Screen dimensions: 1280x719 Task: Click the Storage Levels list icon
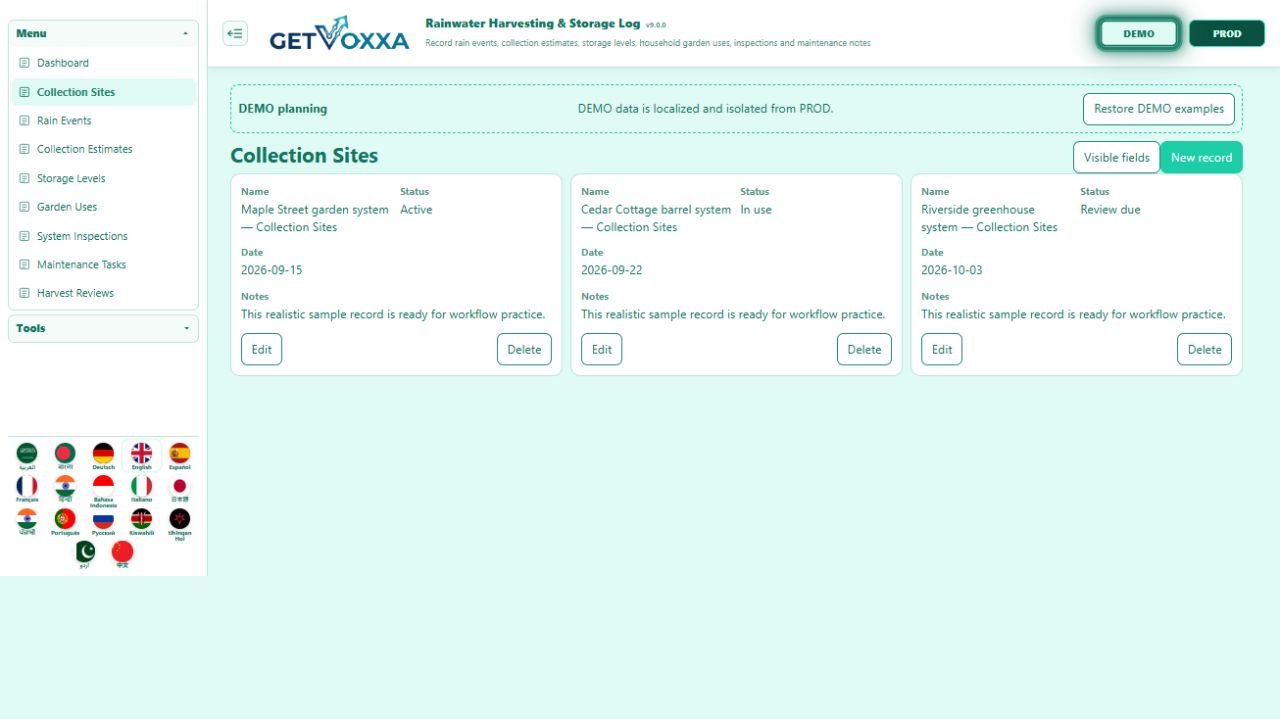(24, 179)
